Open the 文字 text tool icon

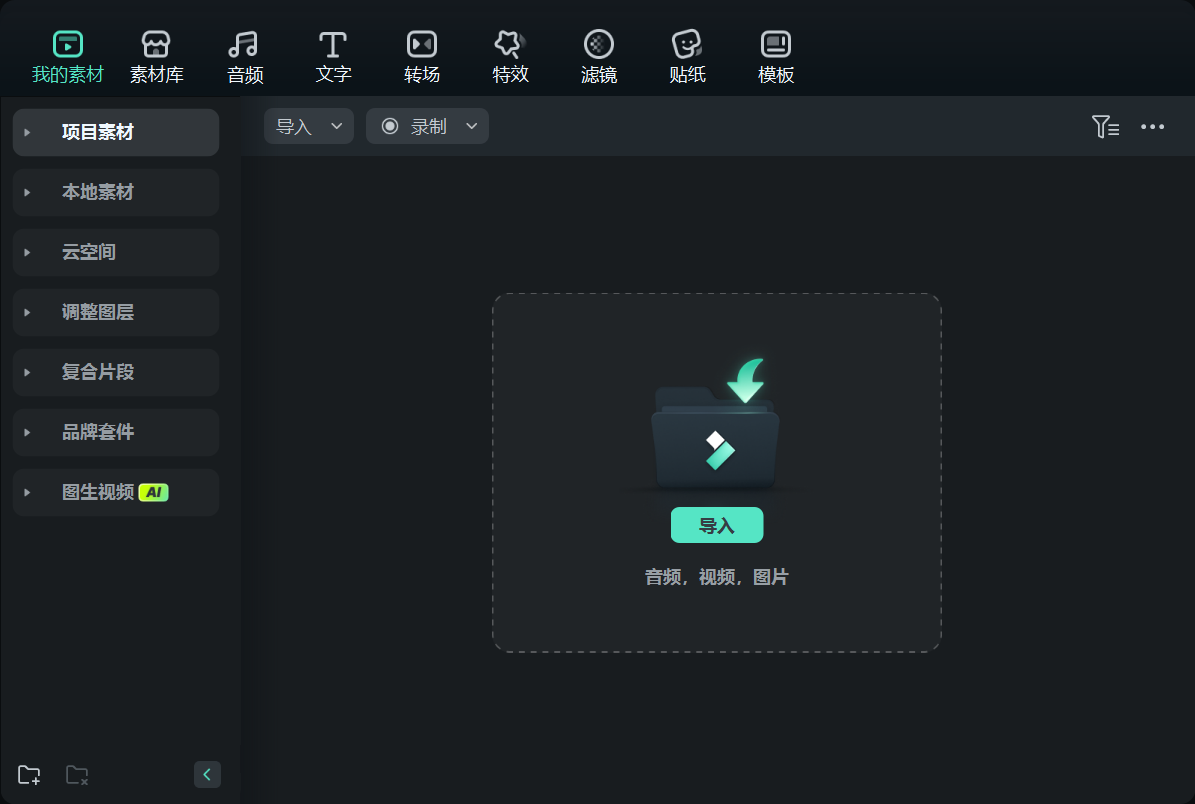tap(333, 45)
